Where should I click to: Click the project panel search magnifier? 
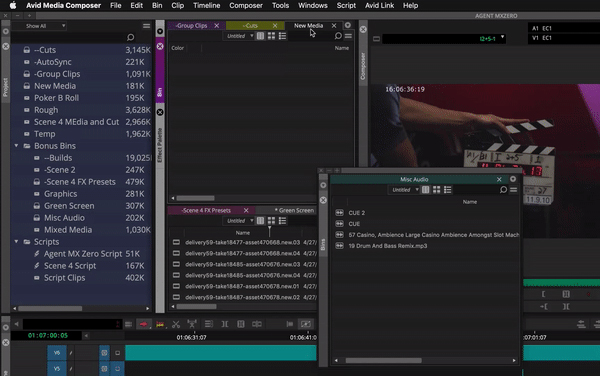130,37
